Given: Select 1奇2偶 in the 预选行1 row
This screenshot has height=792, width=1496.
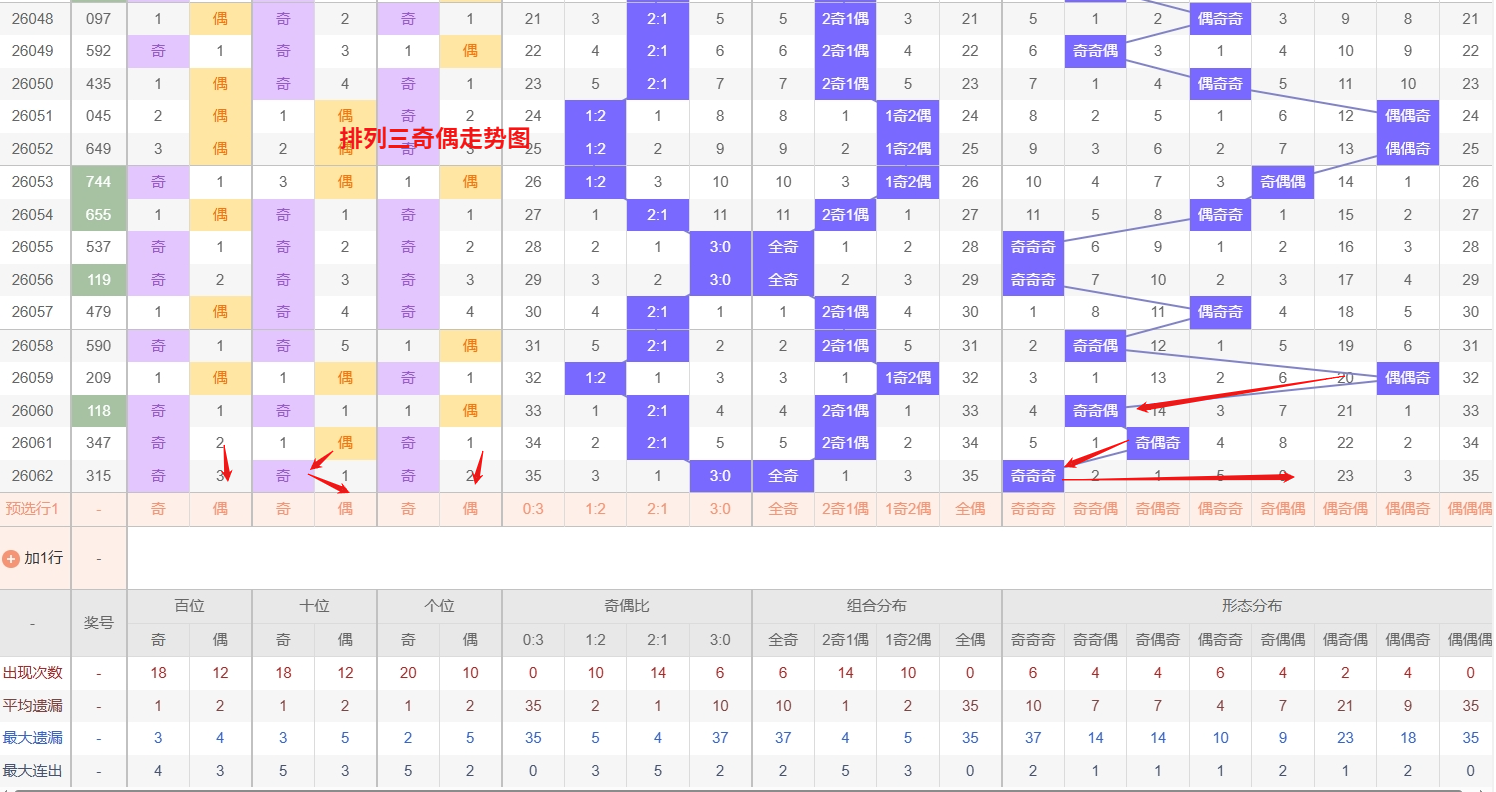Looking at the screenshot, I should coord(907,509).
